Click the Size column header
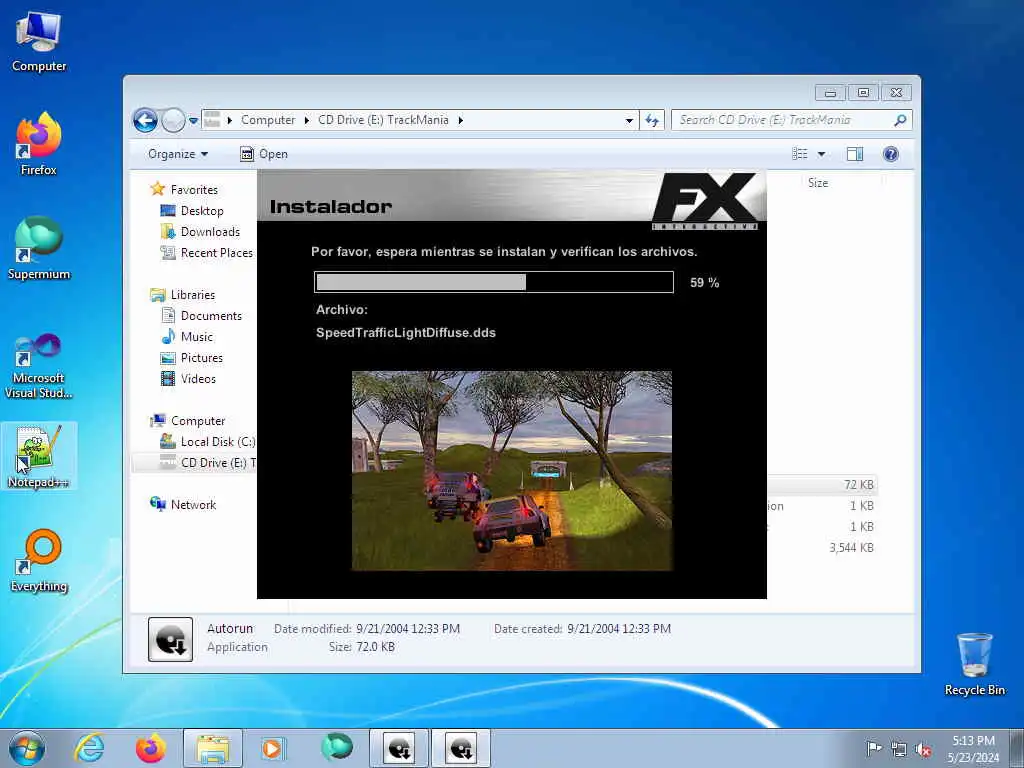The image size is (1024, 768). click(x=818, y=183)
